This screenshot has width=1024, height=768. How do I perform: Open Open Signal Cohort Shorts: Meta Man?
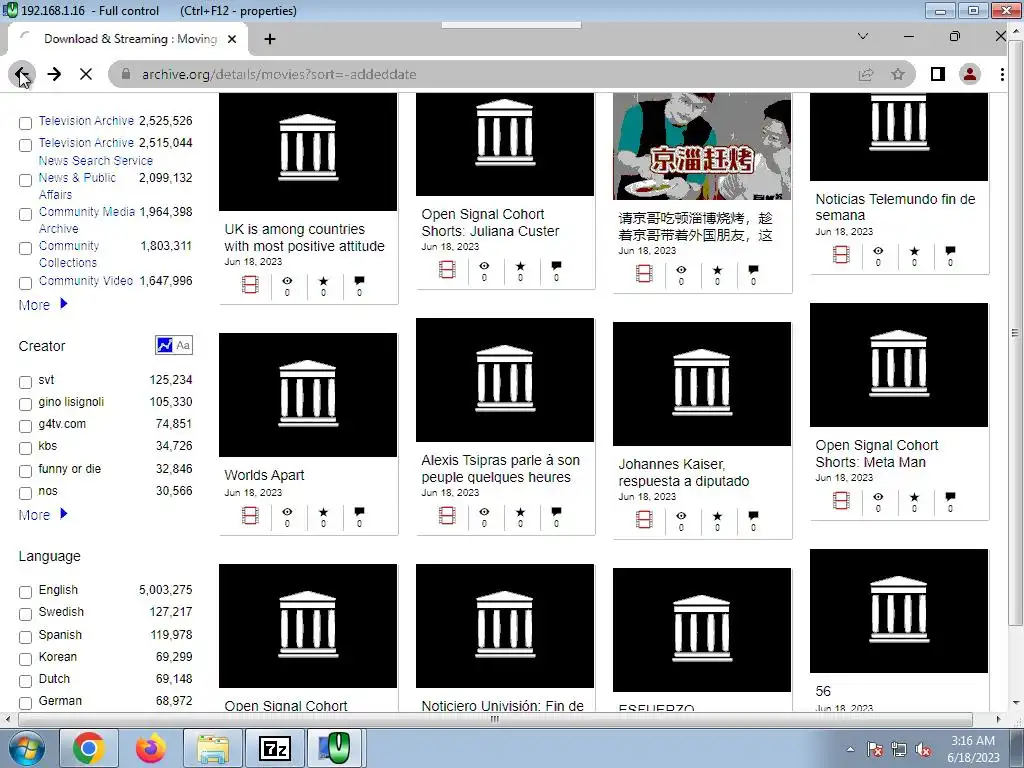point(876,453)
